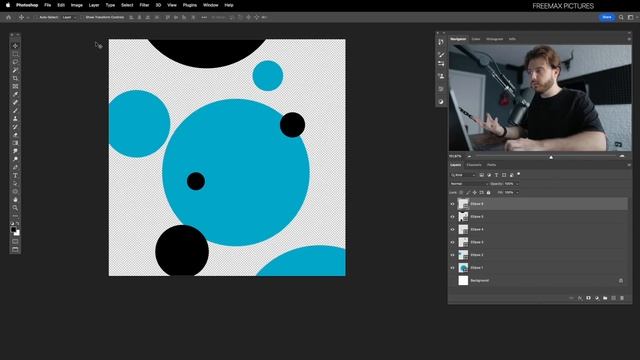Select the Frame tool

16,87
